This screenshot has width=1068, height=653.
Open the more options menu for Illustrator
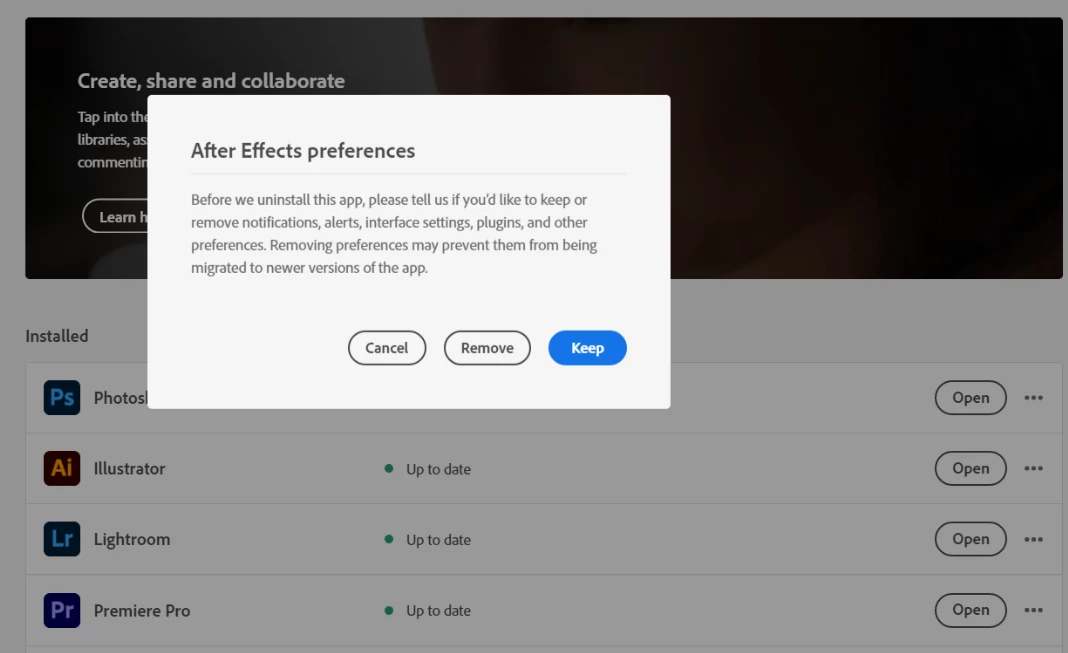tap(1033, 468)
